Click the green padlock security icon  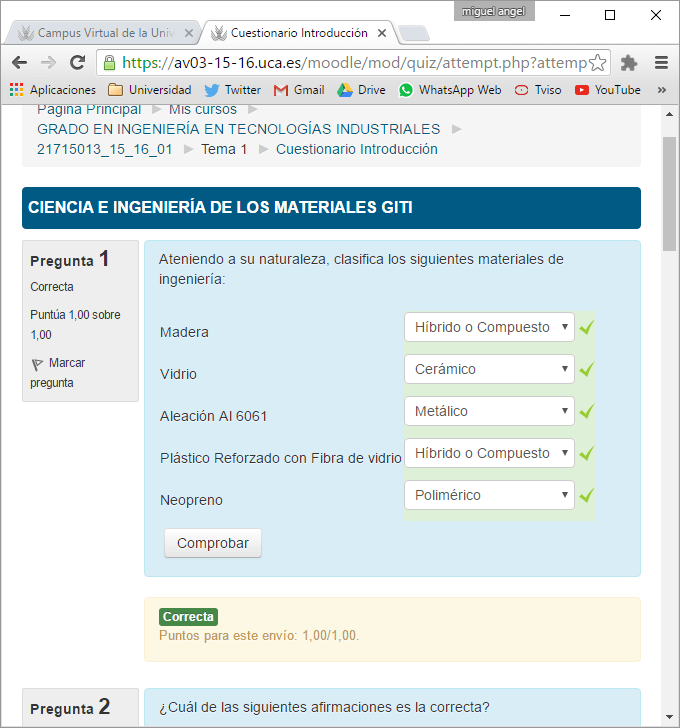[x=109, y=62]
